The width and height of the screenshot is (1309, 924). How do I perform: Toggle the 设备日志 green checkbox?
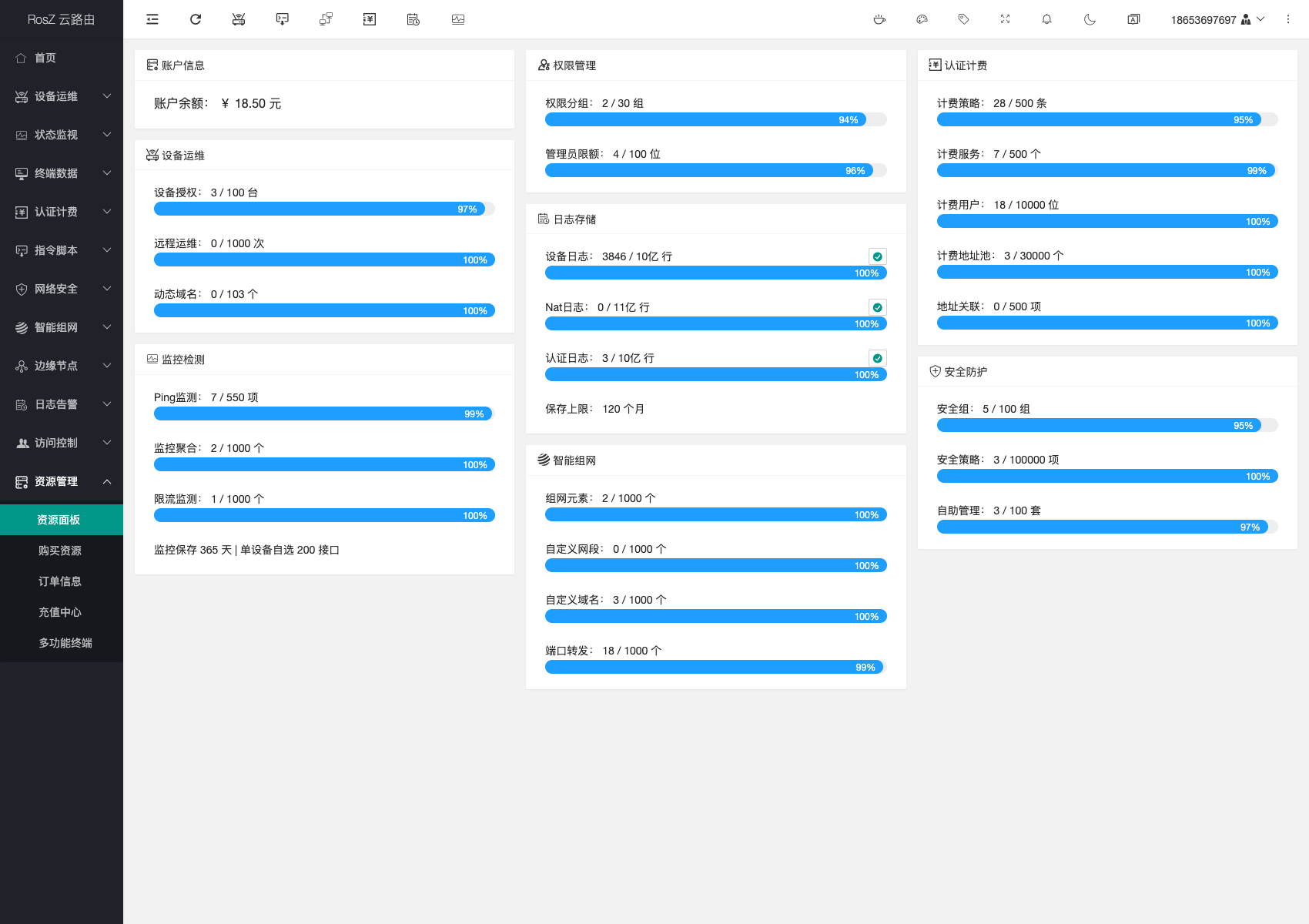(877, 256)
